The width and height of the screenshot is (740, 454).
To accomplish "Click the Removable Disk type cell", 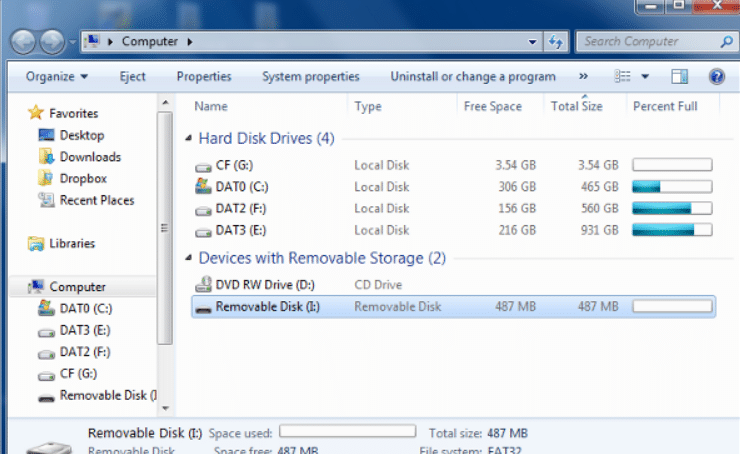I will click(397, 307).
